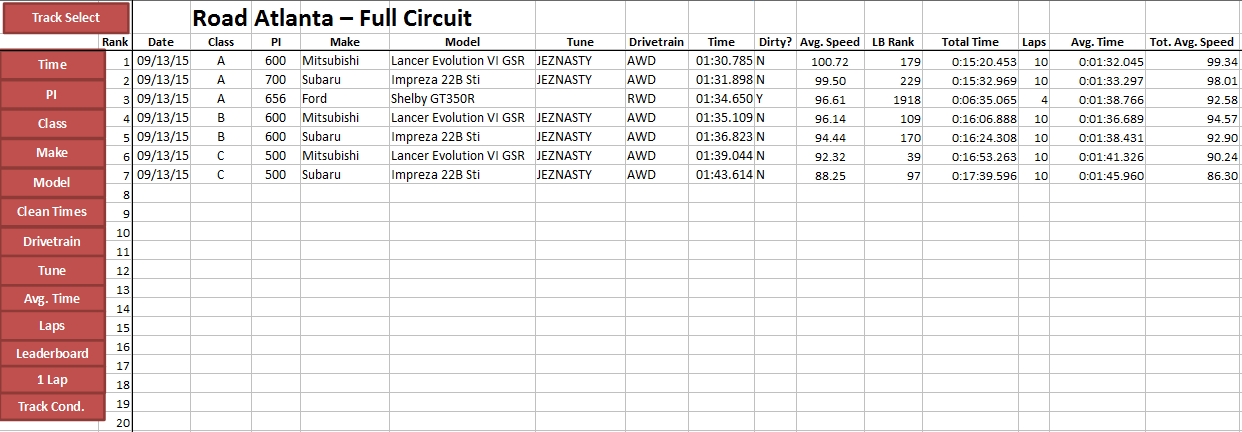Select the Road Atlanta – Full Circuit title cell

coord(332,17)
